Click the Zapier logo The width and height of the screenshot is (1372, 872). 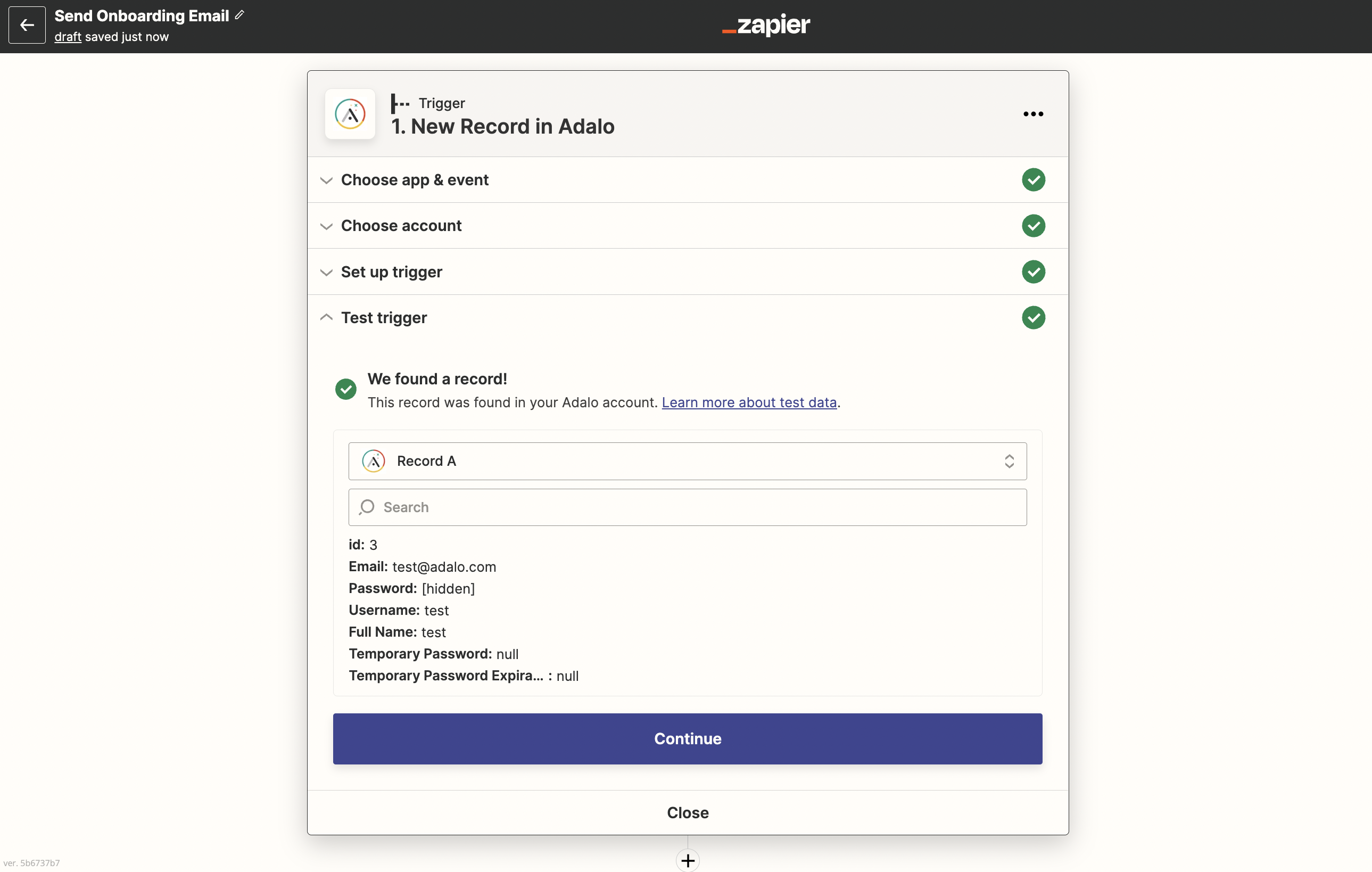pos(766,25)
